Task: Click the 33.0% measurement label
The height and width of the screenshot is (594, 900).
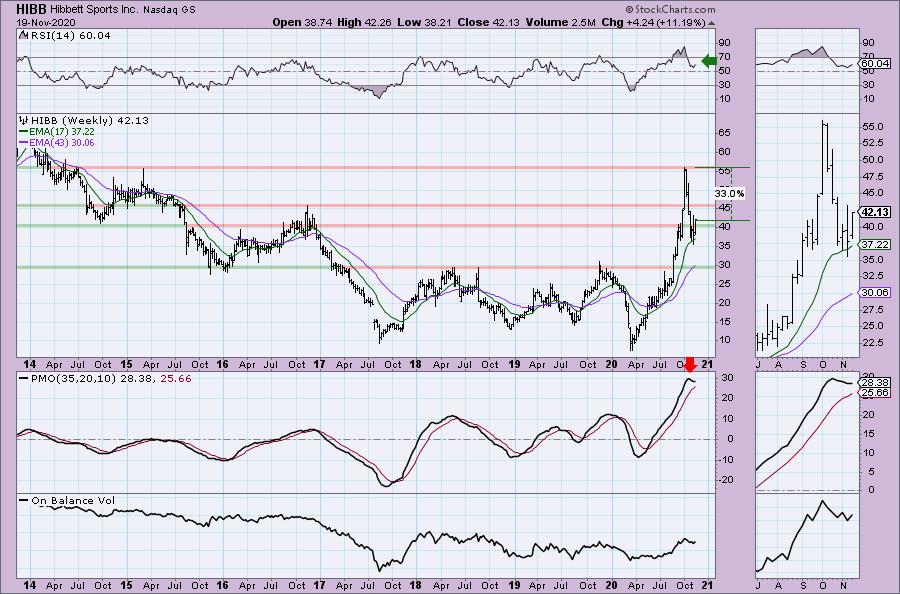Action: pyautogui.click(x=730, y=193)
